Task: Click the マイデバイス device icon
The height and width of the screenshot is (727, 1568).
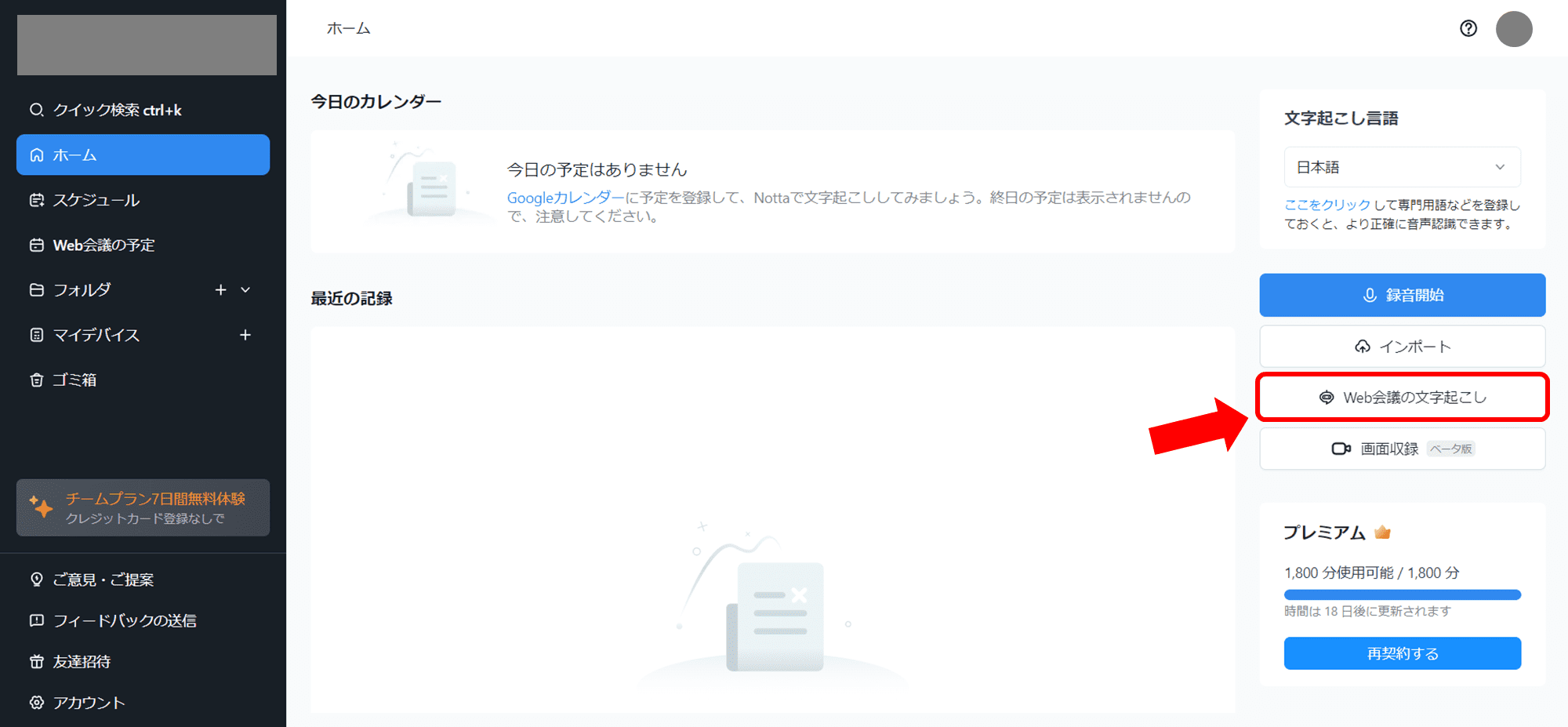Action: pyautogui.click(x=36, y=335)
